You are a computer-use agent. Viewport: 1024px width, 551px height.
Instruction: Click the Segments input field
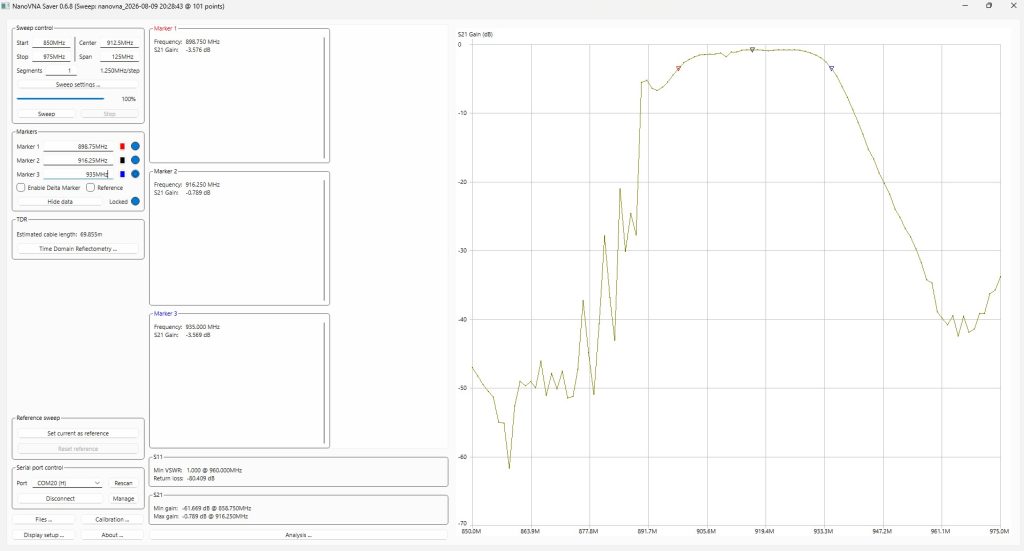click(60, 71)
